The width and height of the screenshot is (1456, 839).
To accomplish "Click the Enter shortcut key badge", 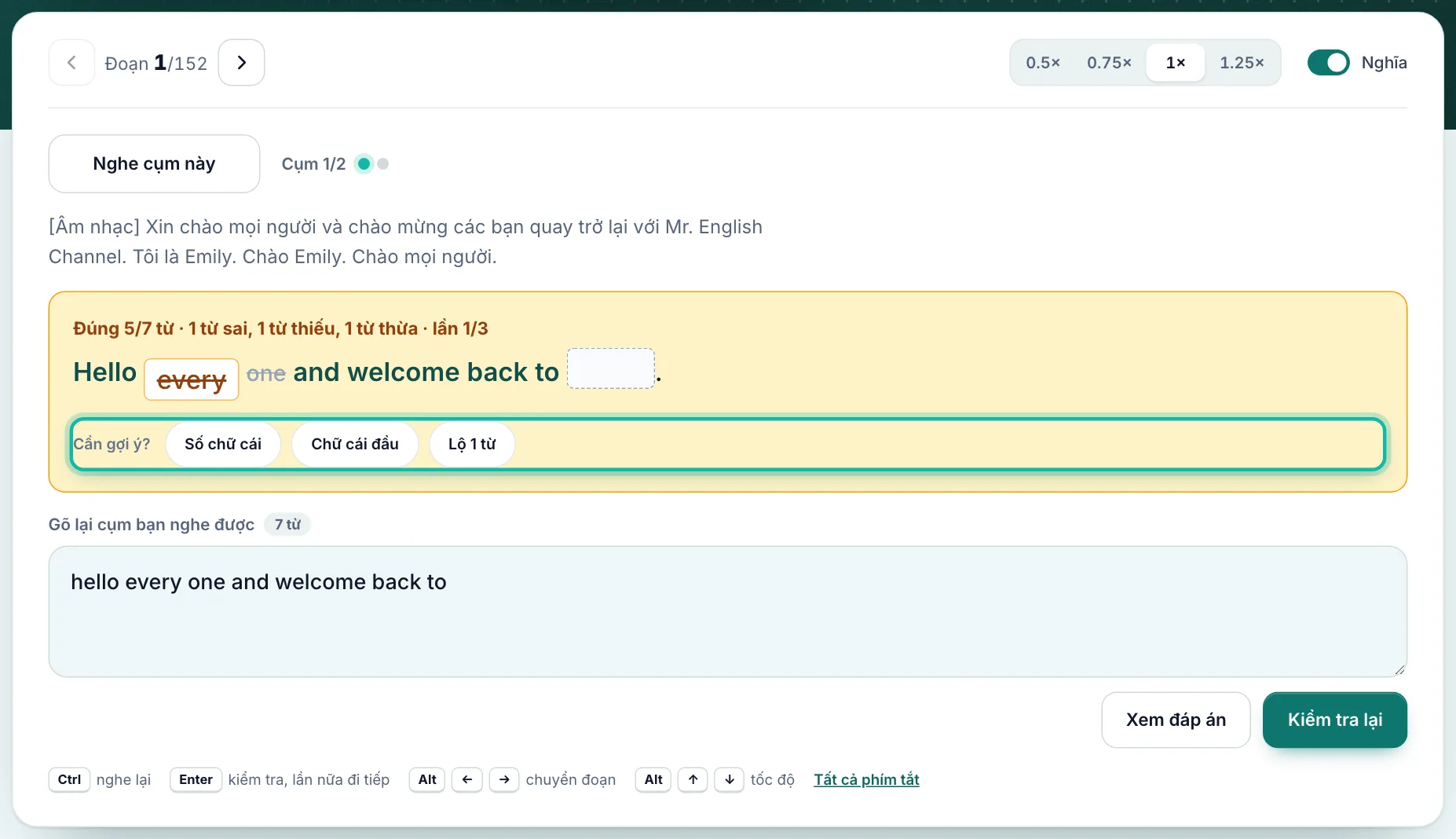I will click(196, 779).
